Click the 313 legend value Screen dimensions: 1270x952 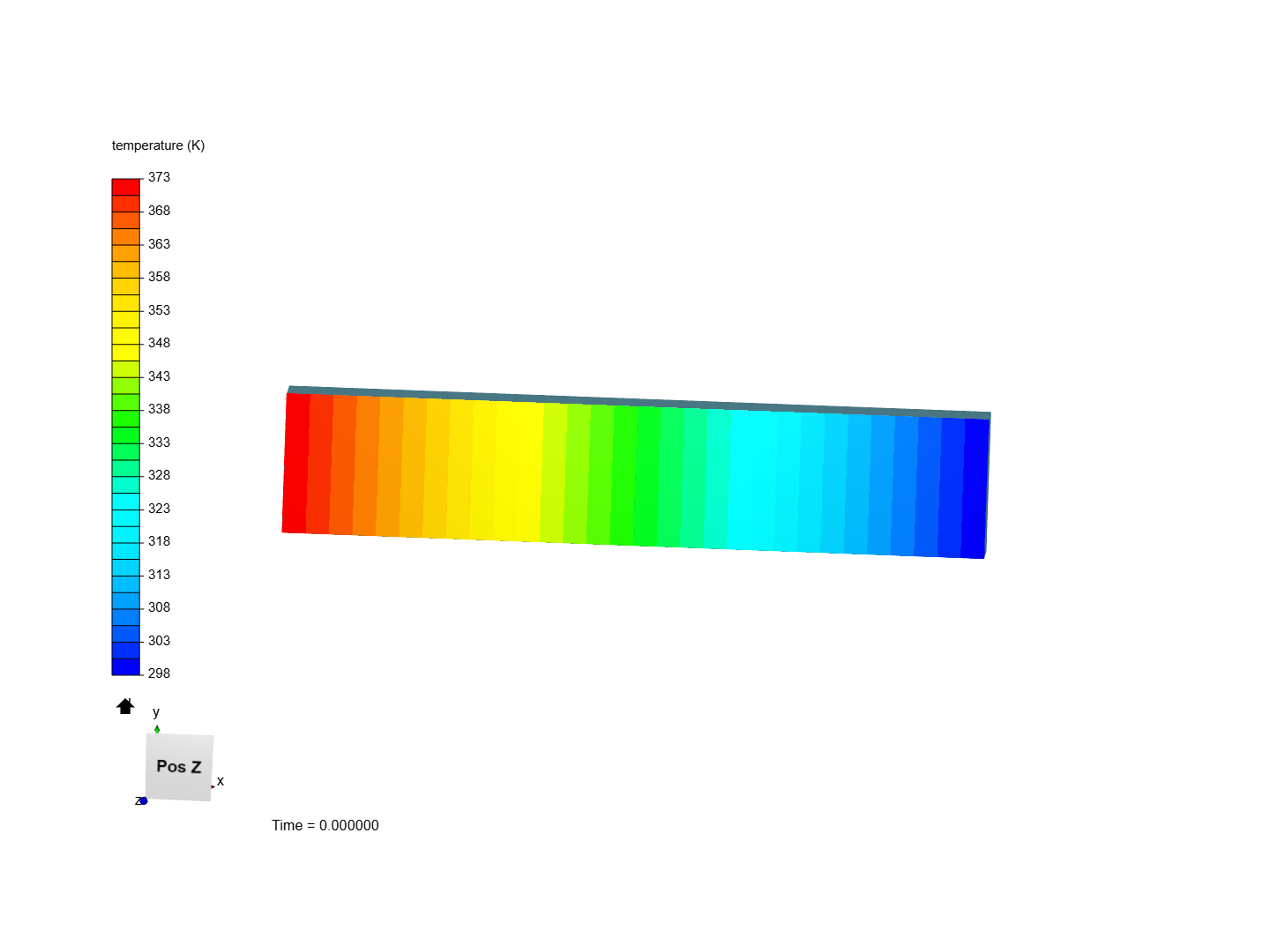coord(159,575)
